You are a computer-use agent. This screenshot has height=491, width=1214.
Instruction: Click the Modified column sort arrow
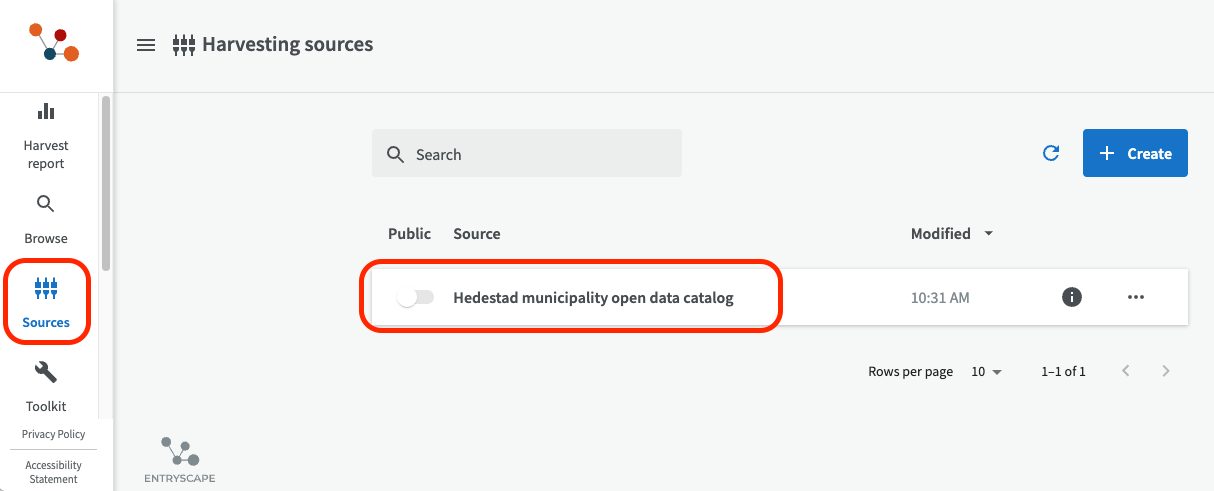pos(989,234)
